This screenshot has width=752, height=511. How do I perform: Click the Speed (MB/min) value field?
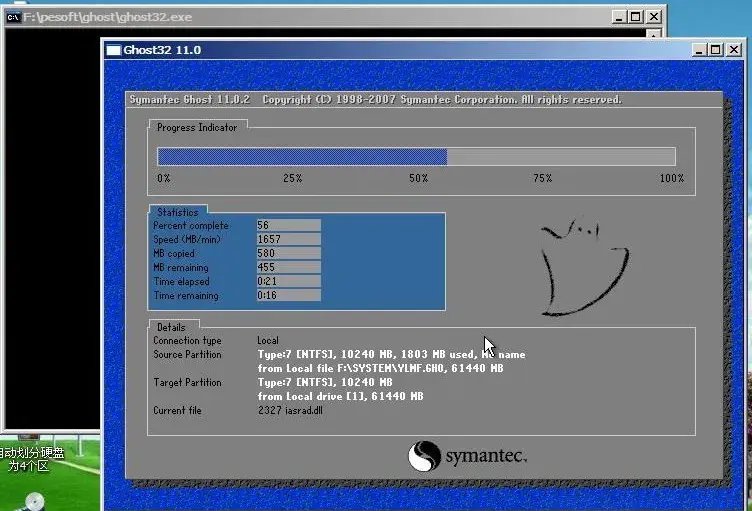tap(288, 240)
